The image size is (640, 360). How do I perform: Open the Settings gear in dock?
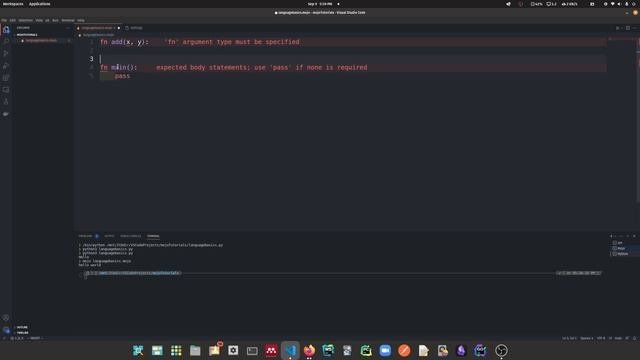coord(233,351)
